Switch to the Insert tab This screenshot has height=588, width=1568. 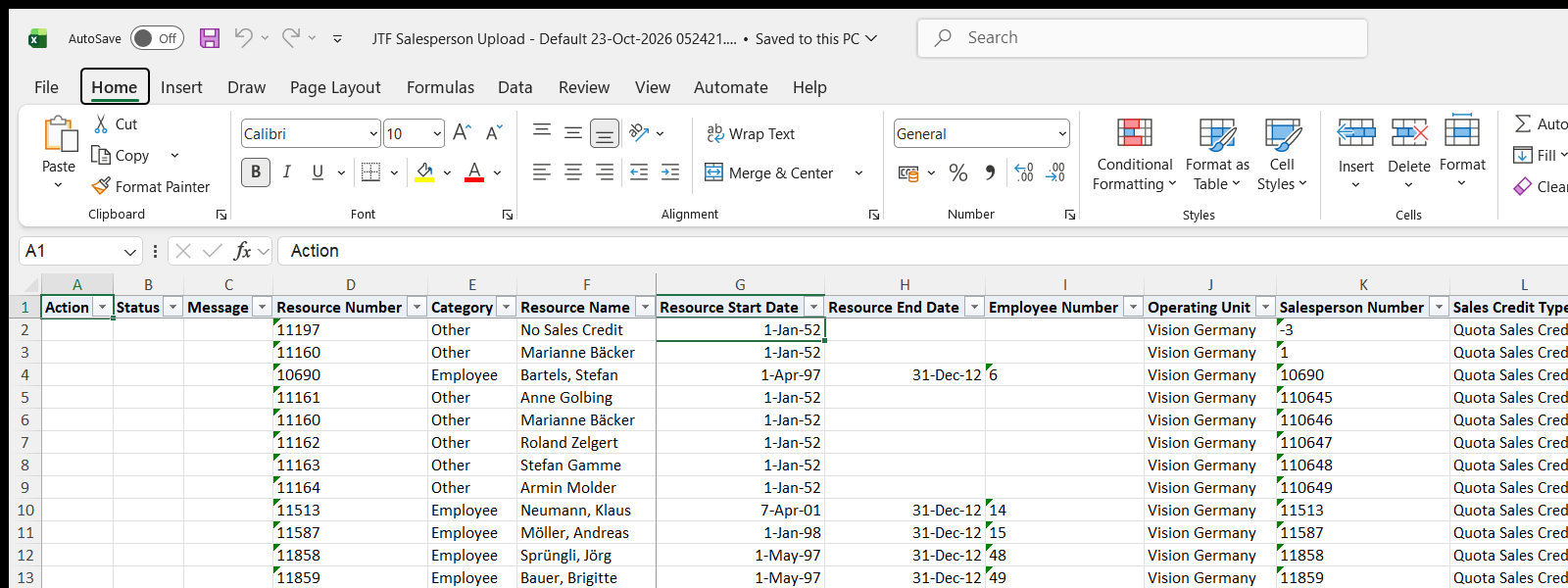(181, 87)
